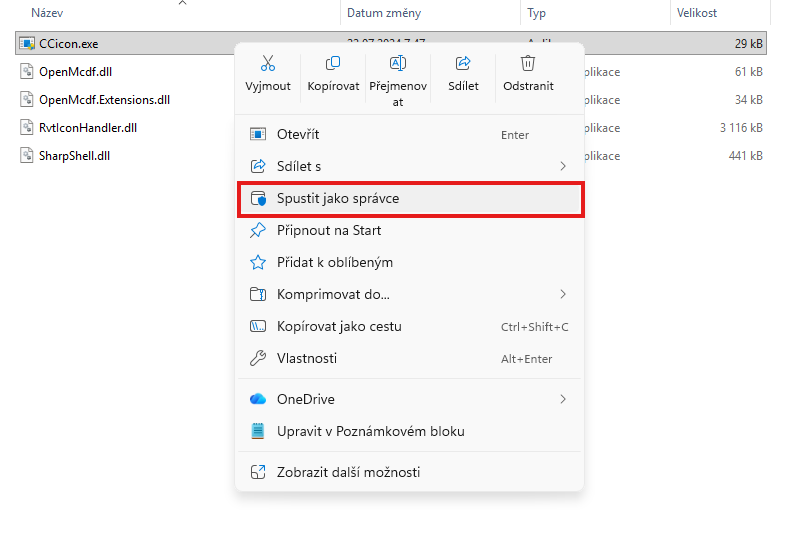Sort by the 'Velikost' column header
Viewport: 785px width, 533px height.
(x=697, y=13)
